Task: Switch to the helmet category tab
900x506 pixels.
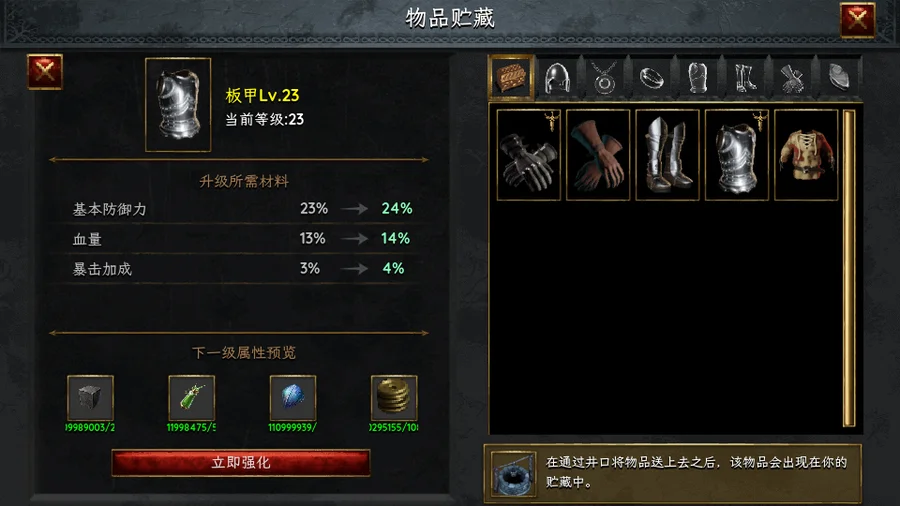Action: [x=557, y=77]
